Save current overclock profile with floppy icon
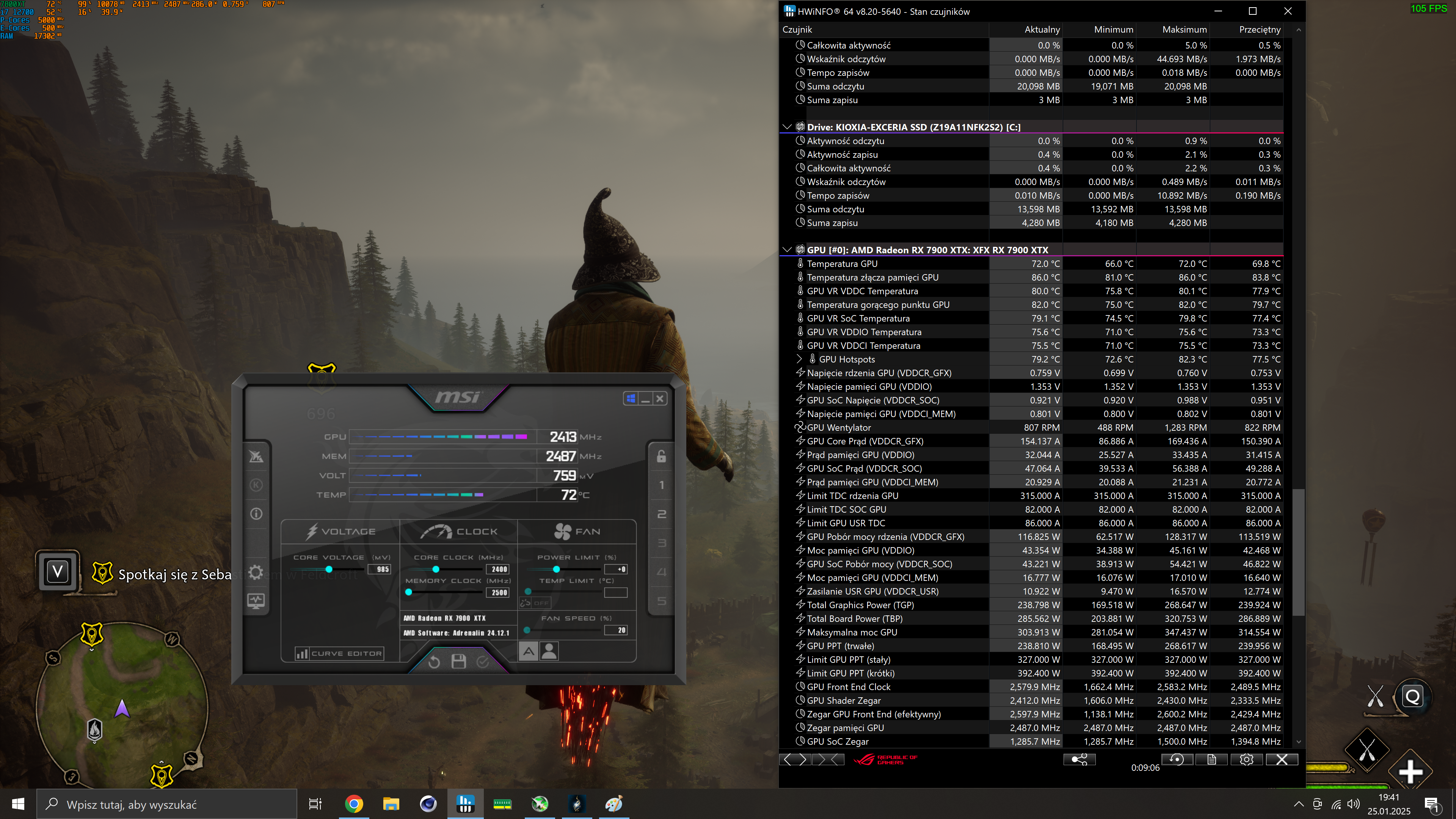This screenshot has width=1456, height=819. [458, 661]
